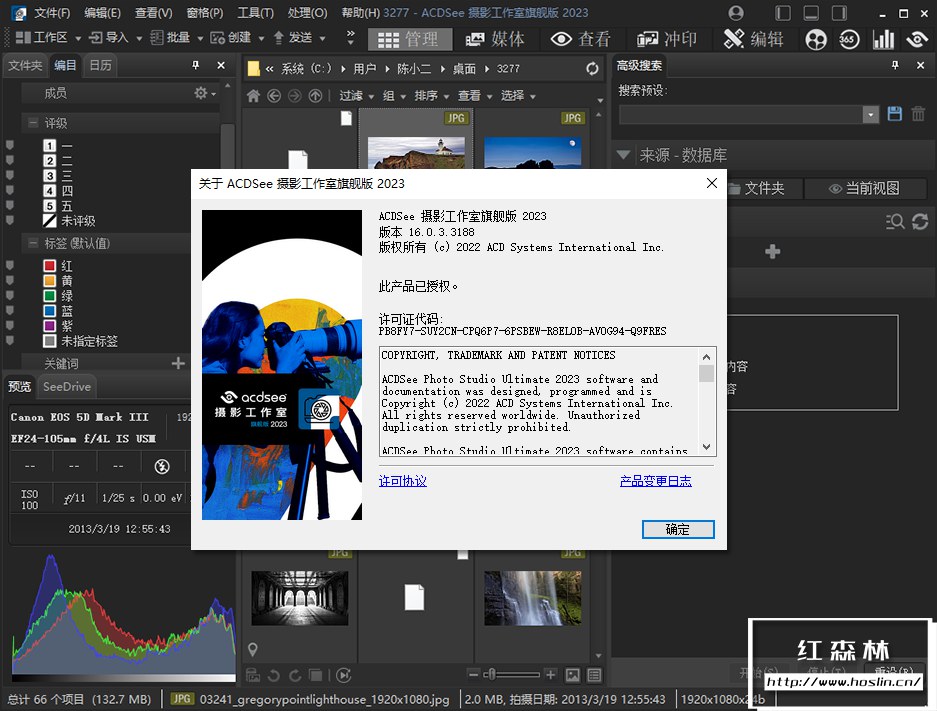Screen dimensions: 937x711
Task: Open the 365 mode icon
Action: (849, 39)
